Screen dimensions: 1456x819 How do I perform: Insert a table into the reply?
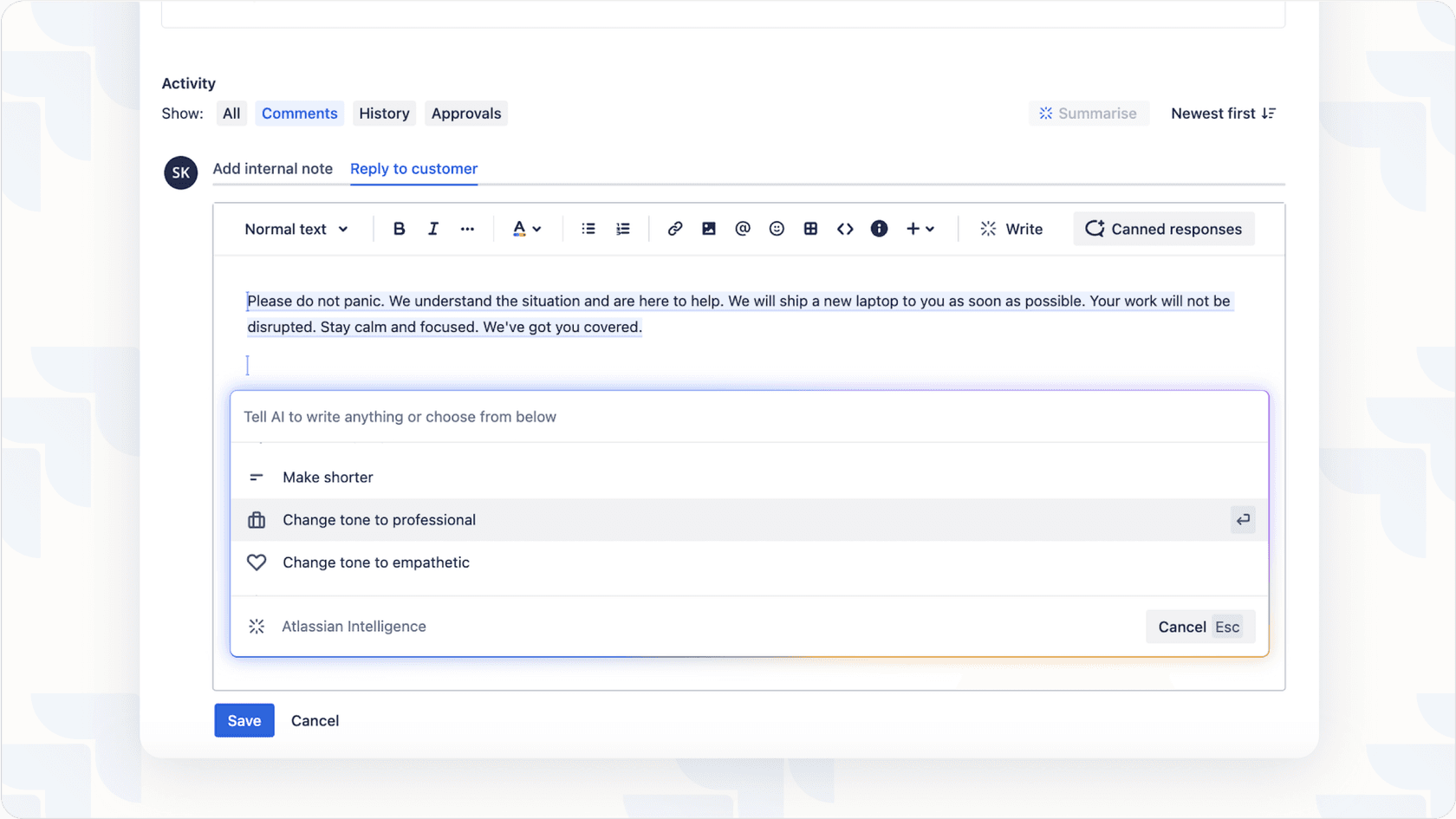[x=810, y=228]
